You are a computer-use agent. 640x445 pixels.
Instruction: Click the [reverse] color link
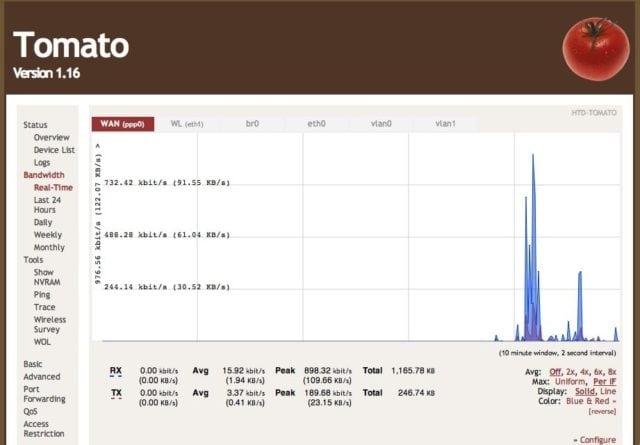[602, 412]
